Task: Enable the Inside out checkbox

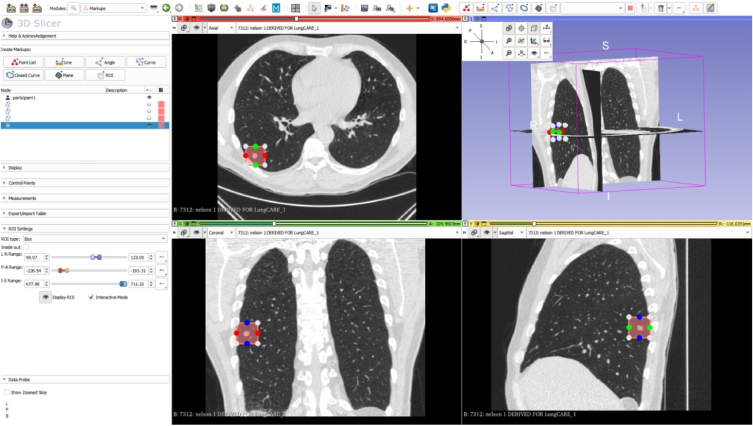Action: (x=27, y=247)
